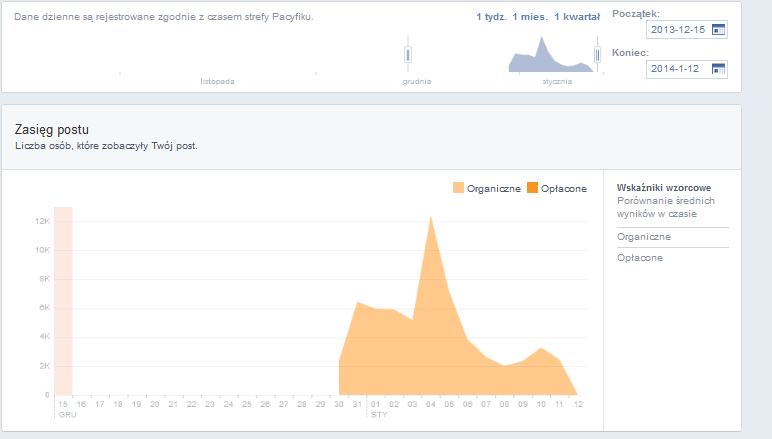Open the Początek calendar picker icon
Image resolution: width=772 pixels, height=439 pixels.
[x=718, y=30]
